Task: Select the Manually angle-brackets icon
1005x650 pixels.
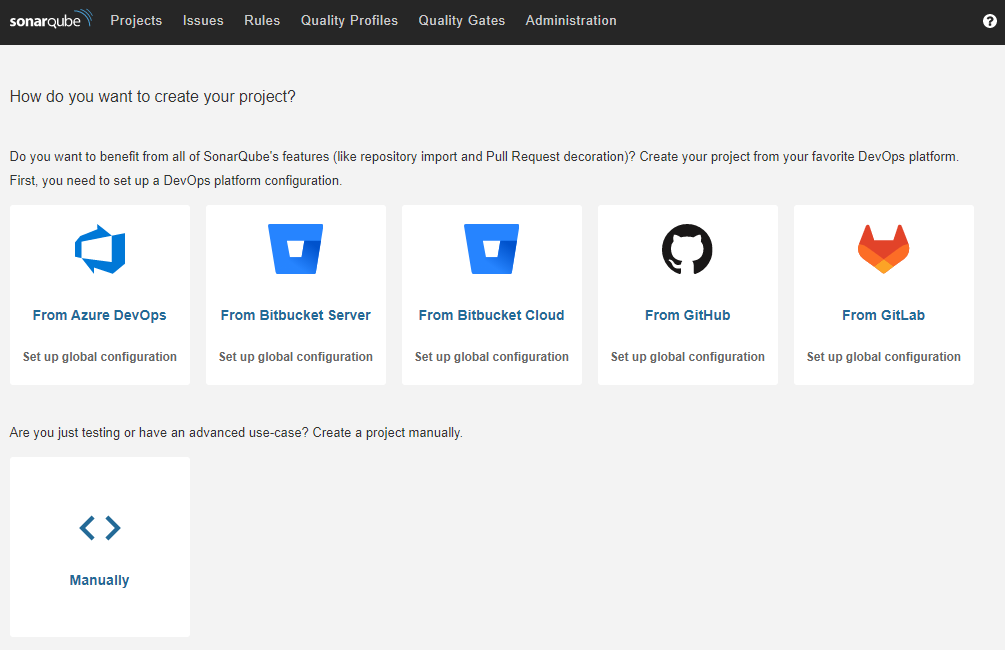Action: 99,528
